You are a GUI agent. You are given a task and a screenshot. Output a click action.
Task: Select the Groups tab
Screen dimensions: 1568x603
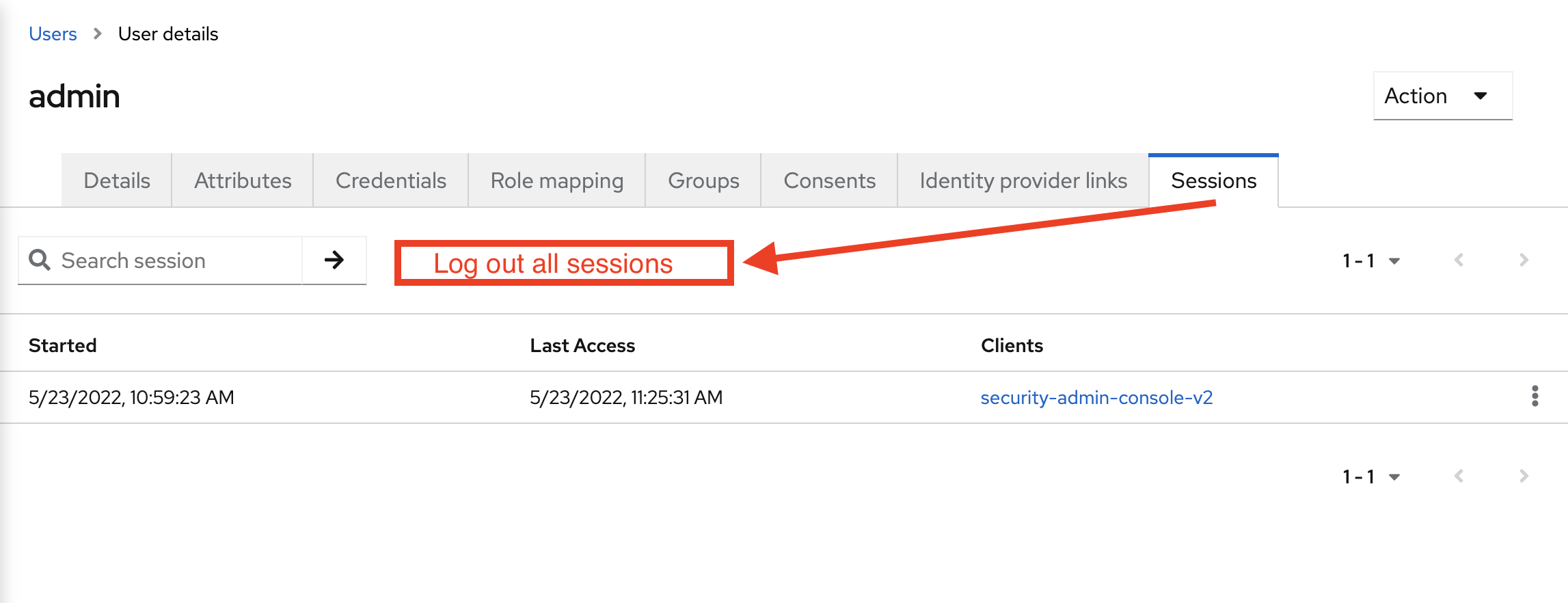(x=703, y=180)
